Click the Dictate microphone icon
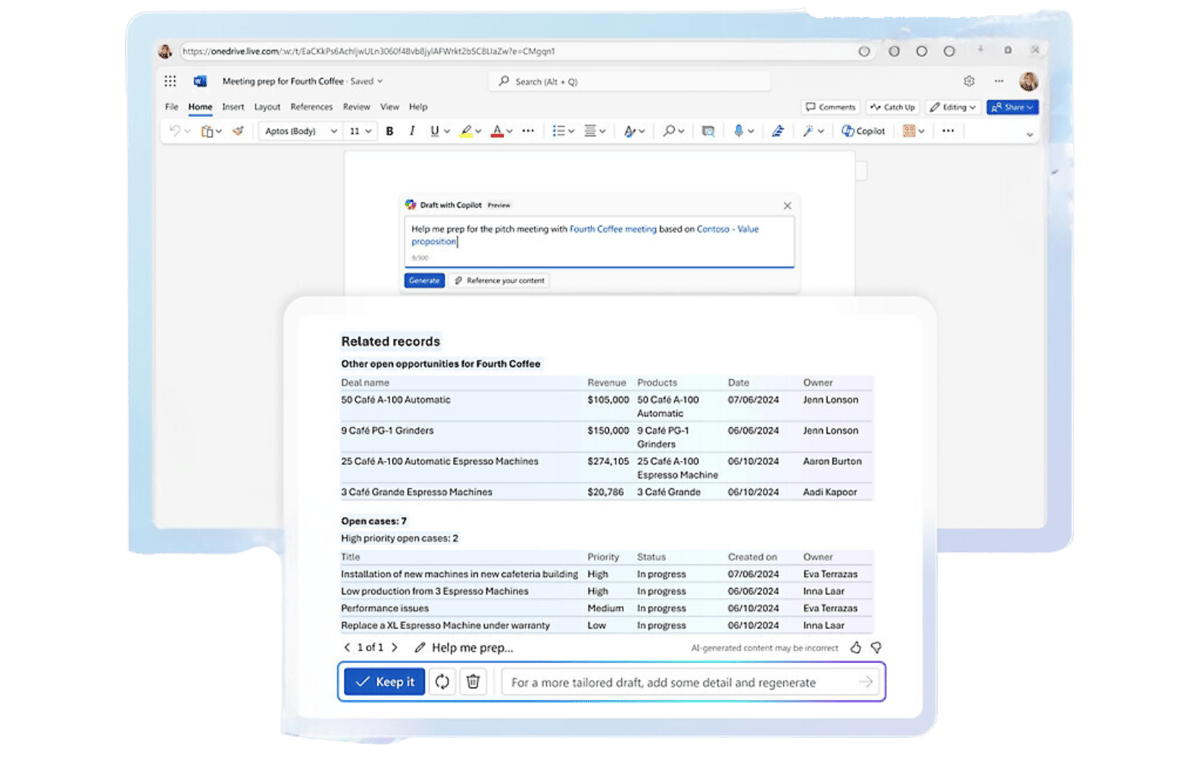This screenshot has width=1200, height=757. (x=739, y=131)
